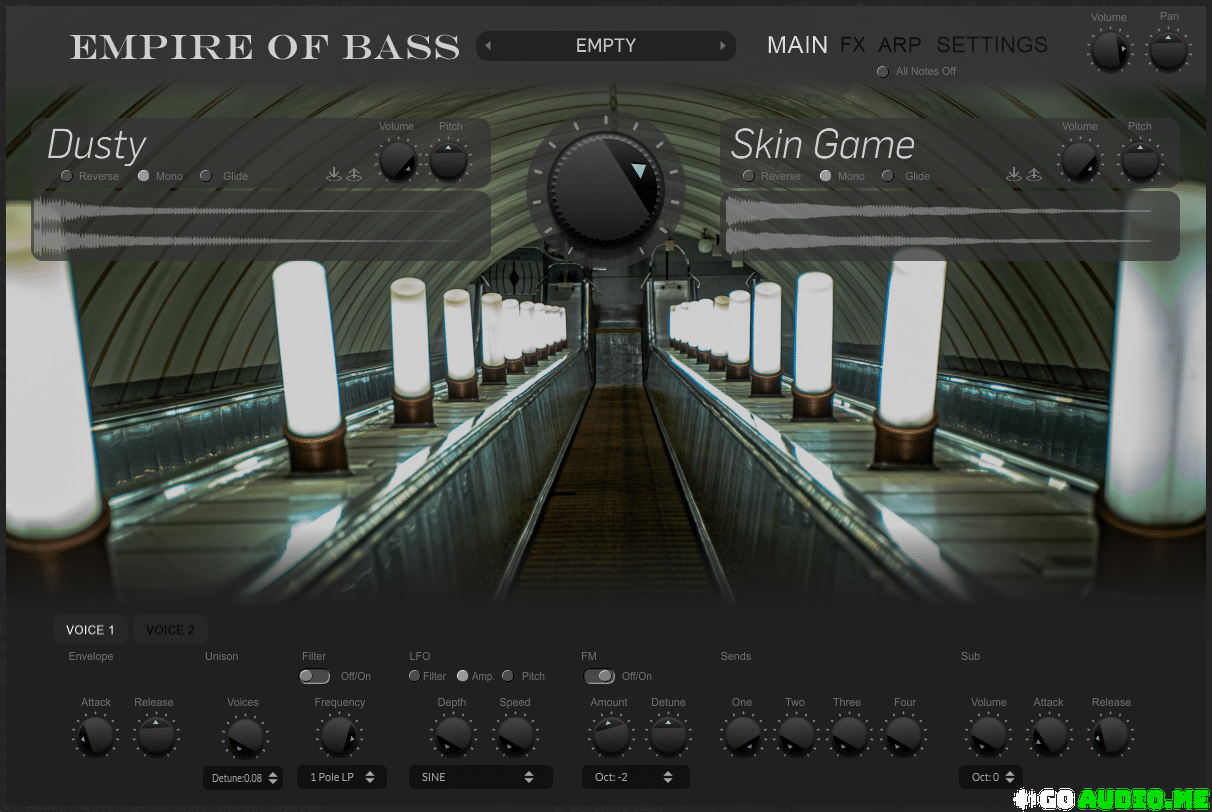Click the All Notes Off button

[882, 71]
